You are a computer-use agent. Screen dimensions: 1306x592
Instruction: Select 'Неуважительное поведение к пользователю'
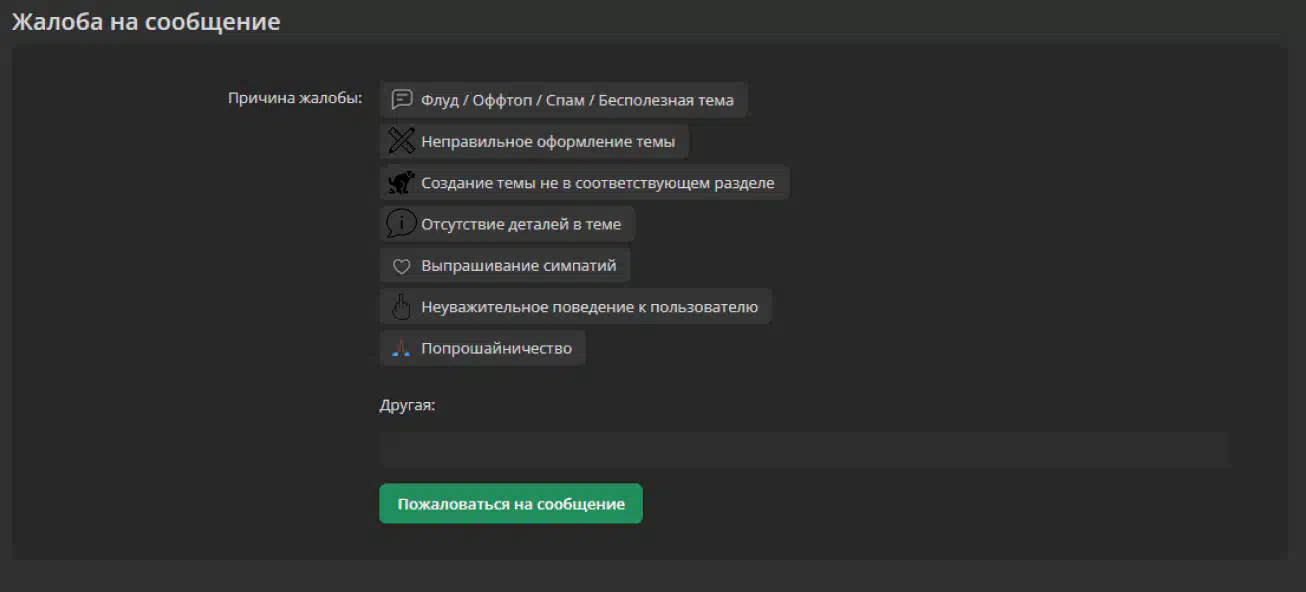pyautogui.click(x=589, y=307)
